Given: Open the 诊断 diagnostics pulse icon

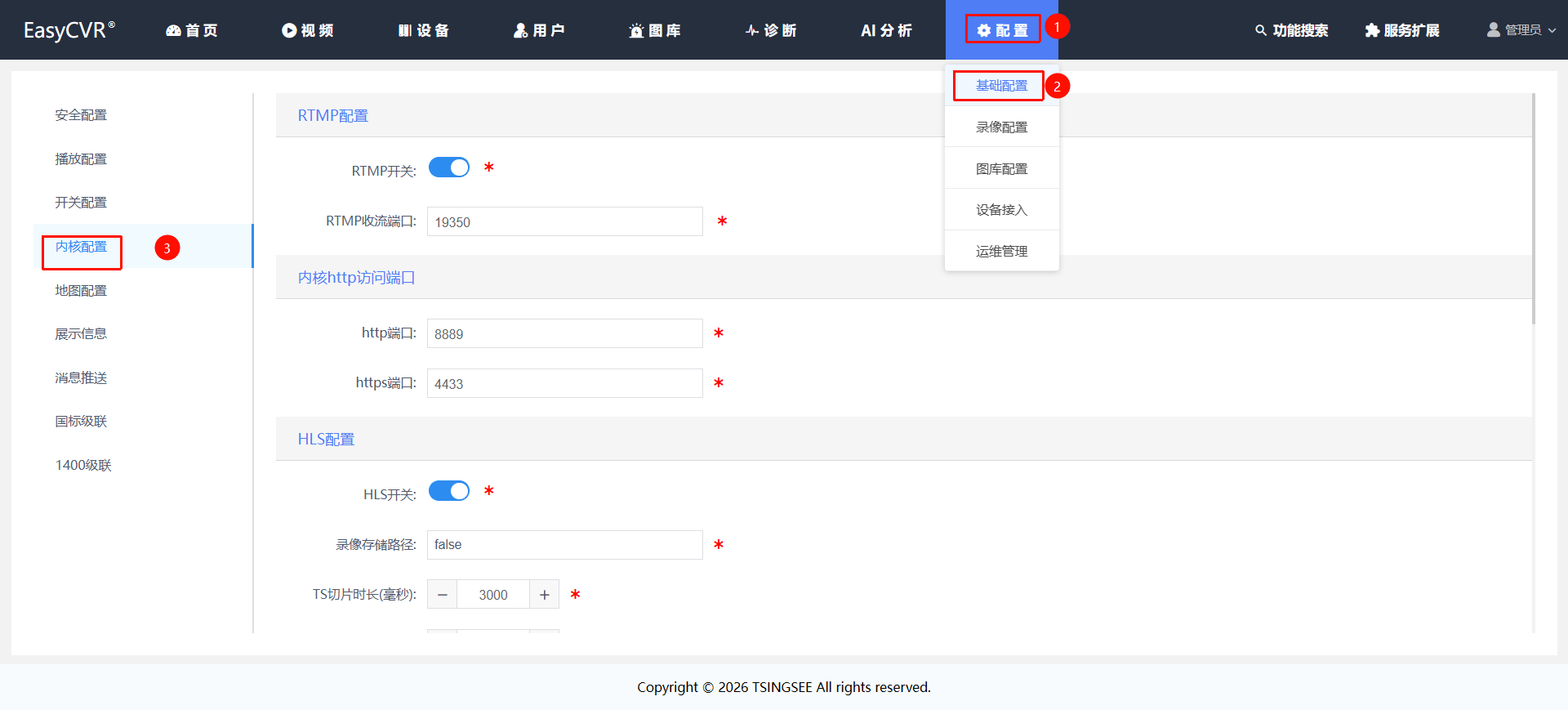Looking at the screenshot, I should [x=752, y=30].
